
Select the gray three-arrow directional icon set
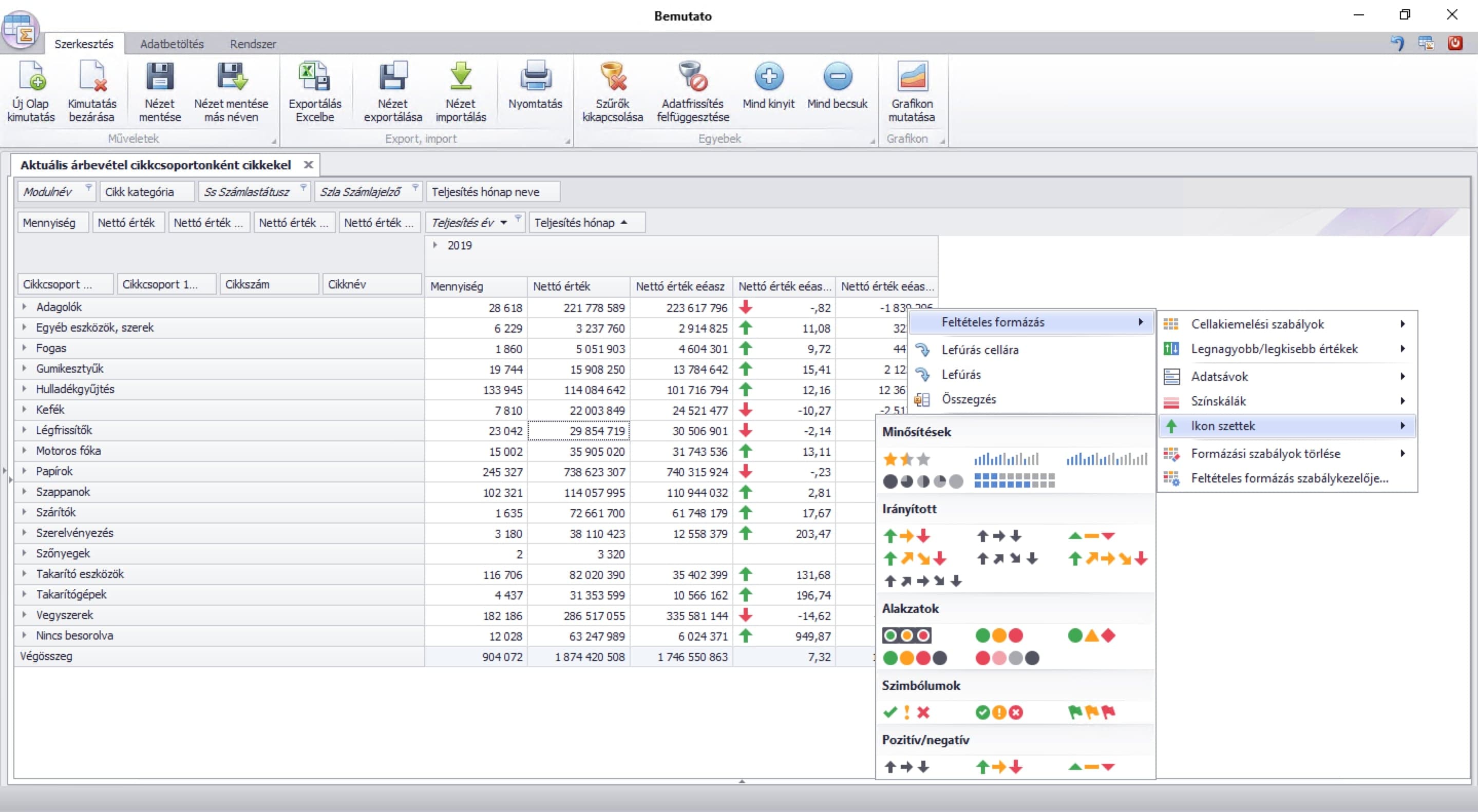point(999,536)
